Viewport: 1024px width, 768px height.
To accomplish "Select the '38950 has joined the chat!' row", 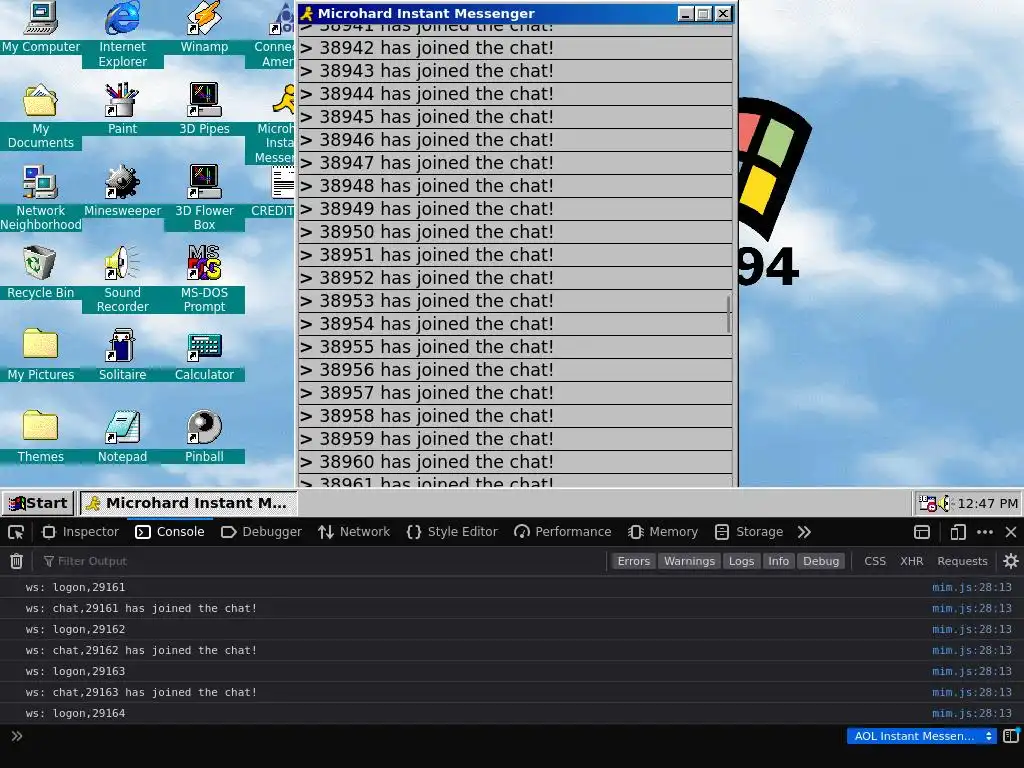I will tap(515, 232).
